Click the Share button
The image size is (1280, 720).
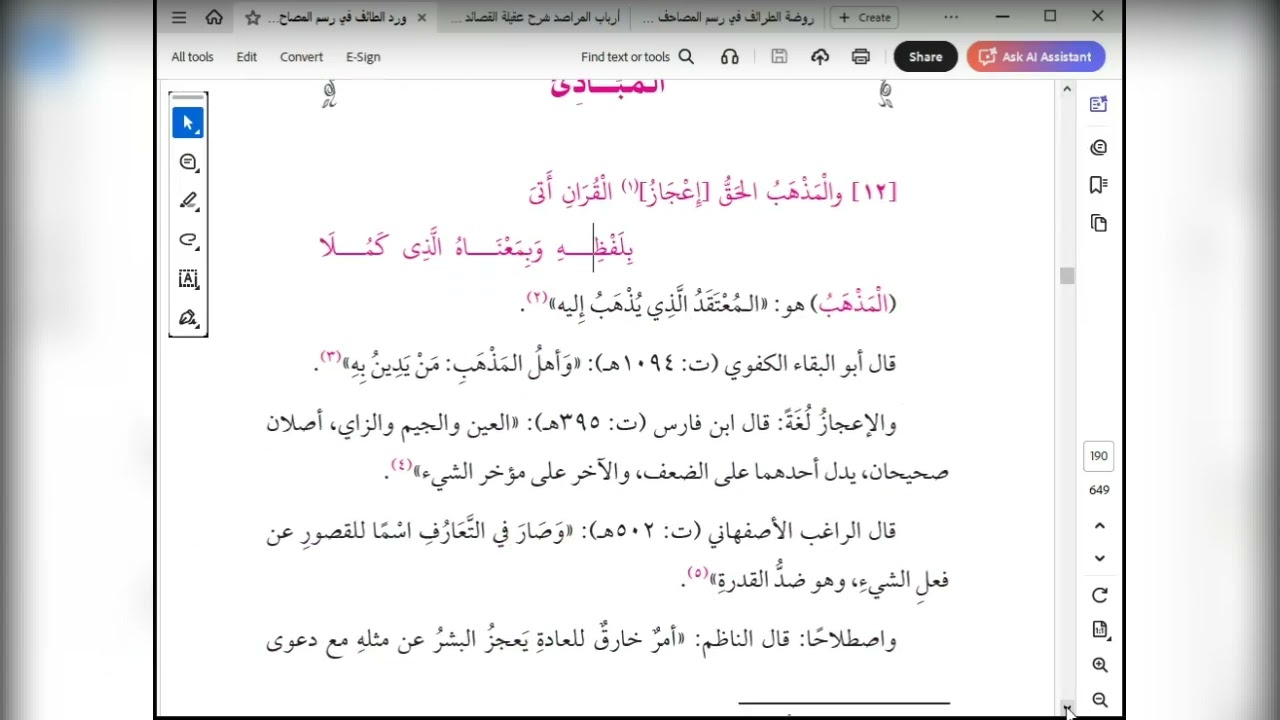(925, 57)
